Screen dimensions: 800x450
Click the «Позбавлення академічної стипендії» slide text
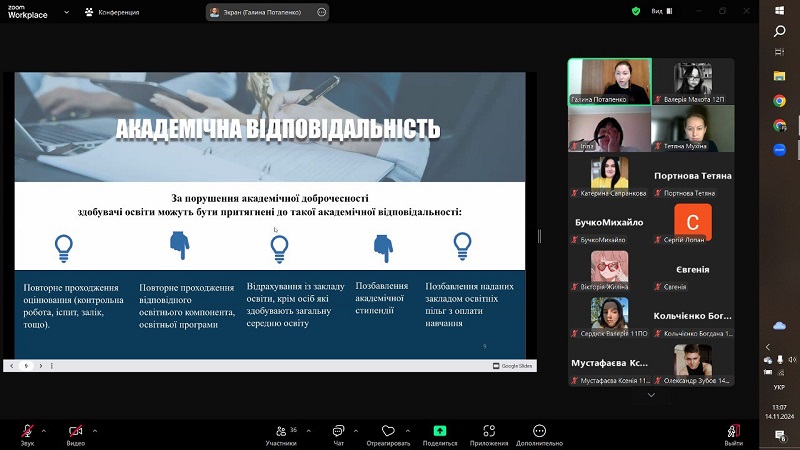pos(382,298)
